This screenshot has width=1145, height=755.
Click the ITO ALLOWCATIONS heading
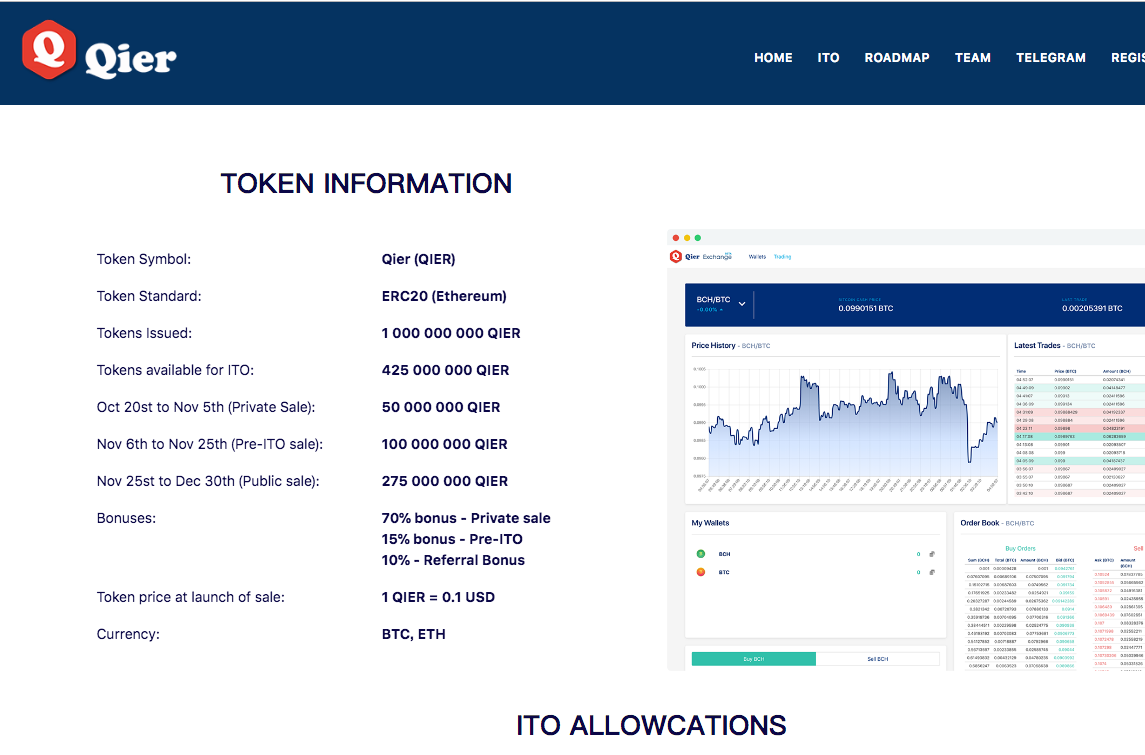point(651,725)
